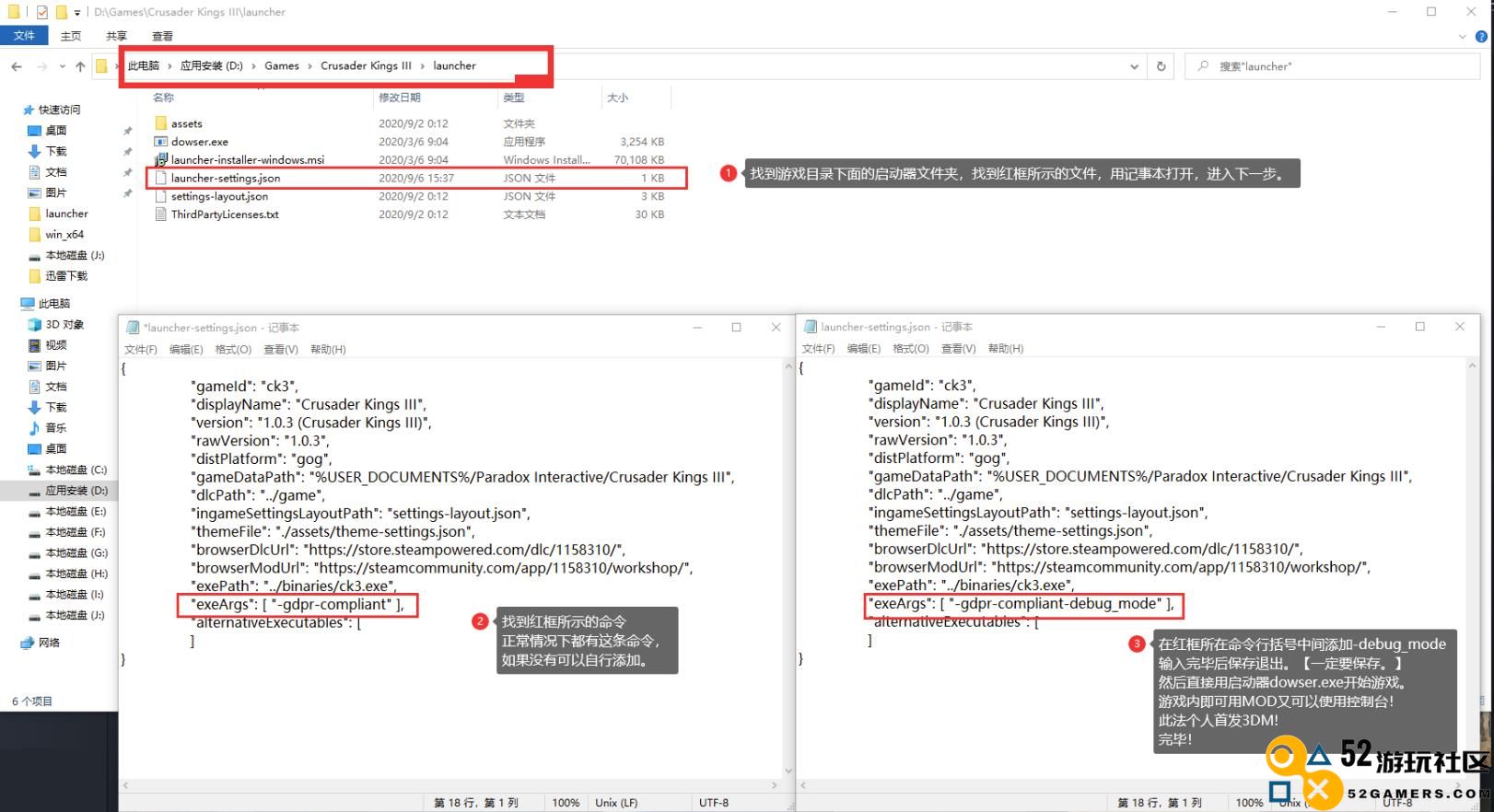Open 帮助(H) menu in right Notepad

[x=1006, y=348]
